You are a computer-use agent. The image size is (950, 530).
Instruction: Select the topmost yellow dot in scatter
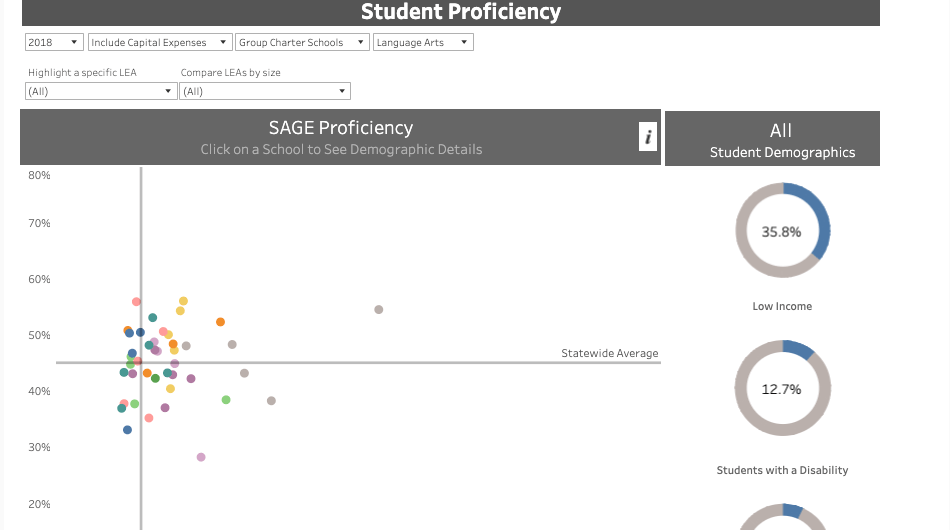(x=183, y=301)
